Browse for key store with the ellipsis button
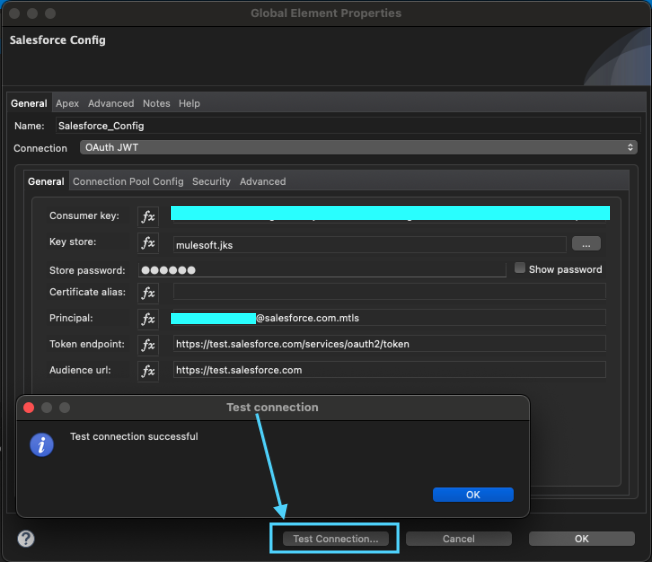The image size is (653, 565). click(x=585, y=243)
